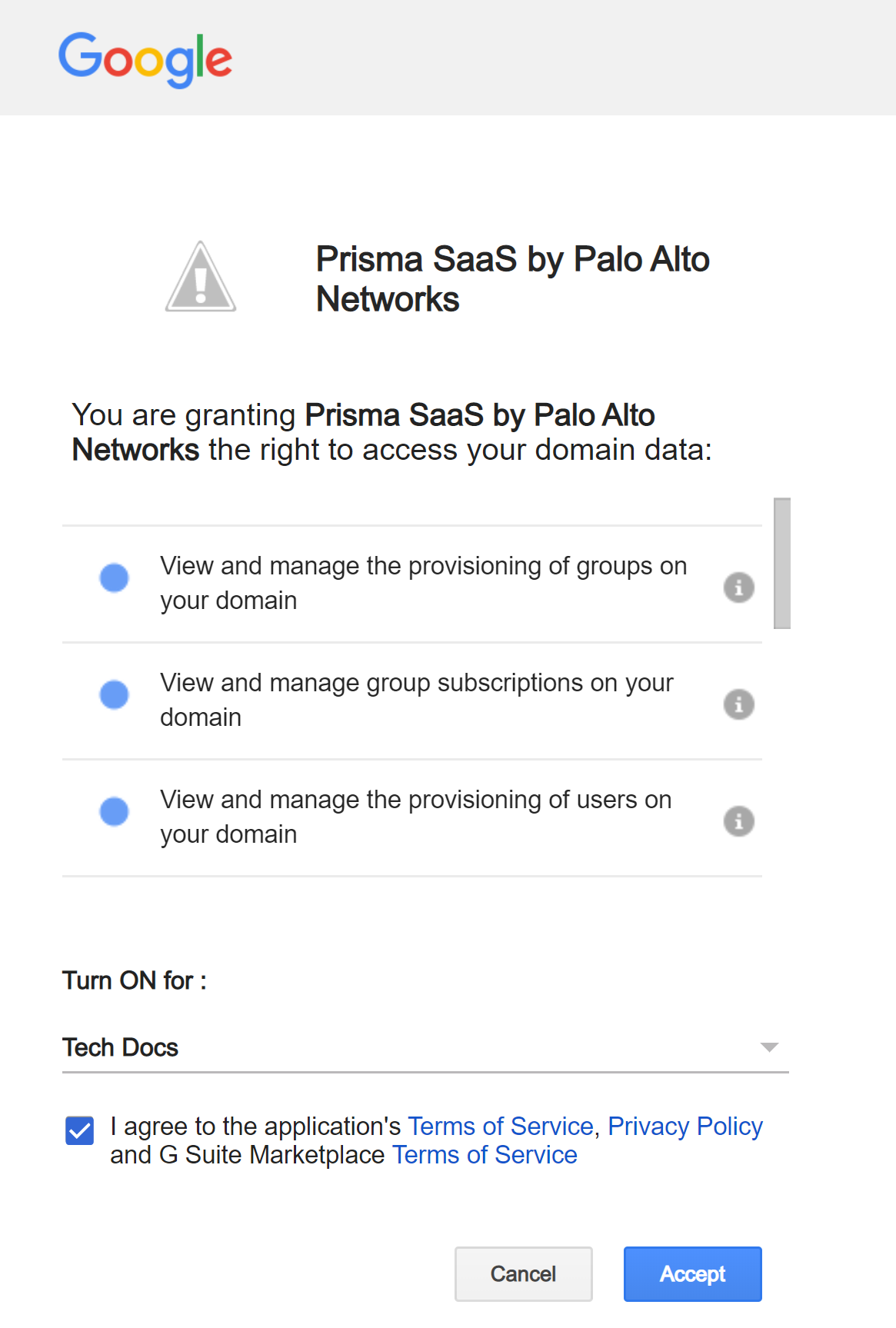Select 'View and manage group subscriptions' permission row
The height and width of the screenshot is (1328, 896).
(417, 700)
